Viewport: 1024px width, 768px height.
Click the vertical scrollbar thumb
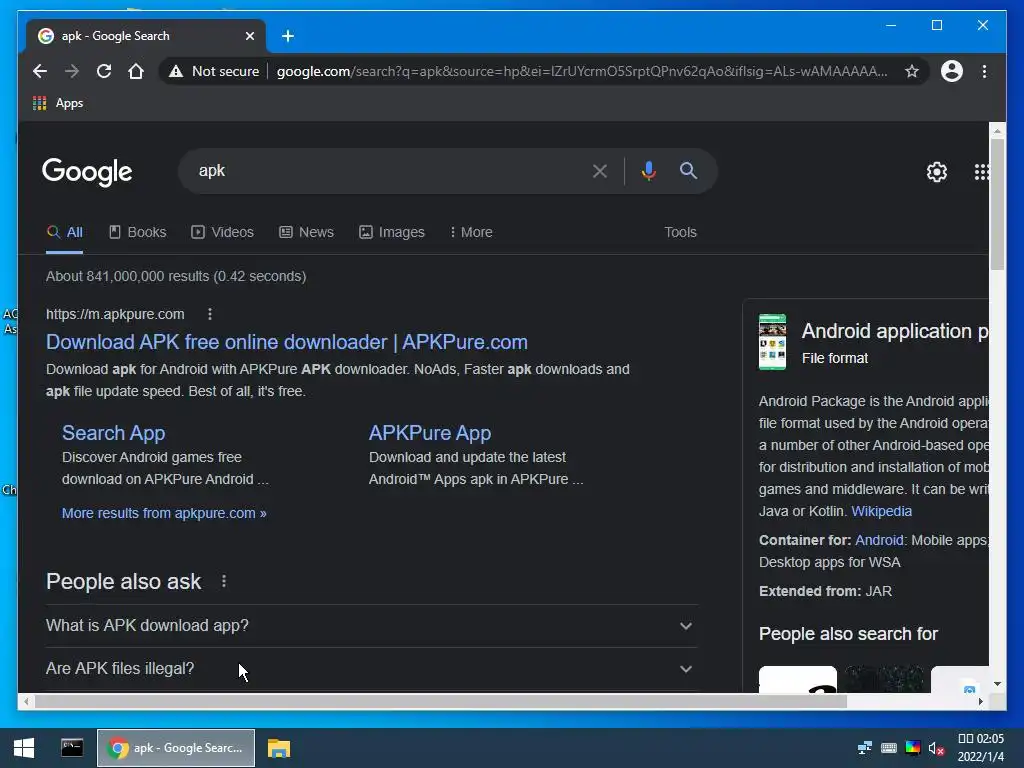tap(997, 204)
